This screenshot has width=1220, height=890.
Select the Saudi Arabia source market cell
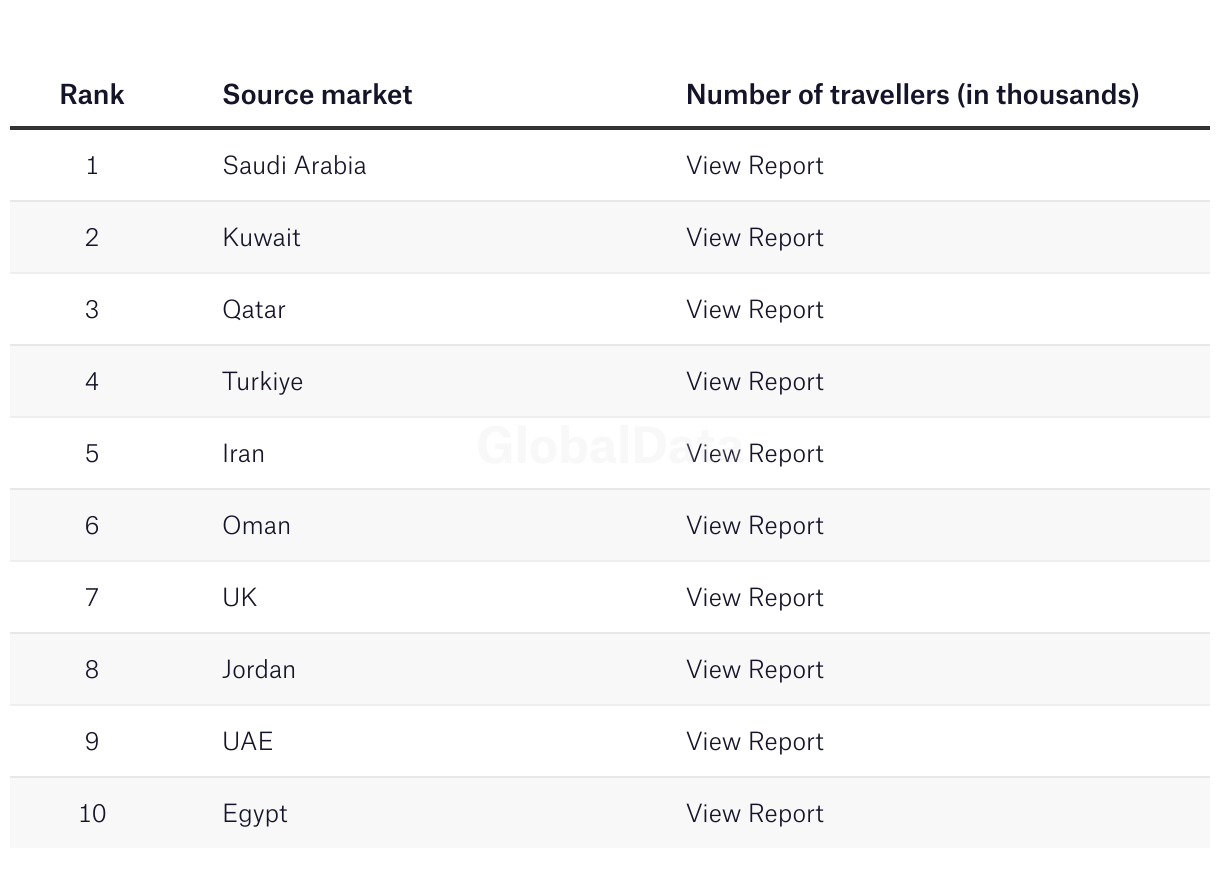tap(294, 166)
